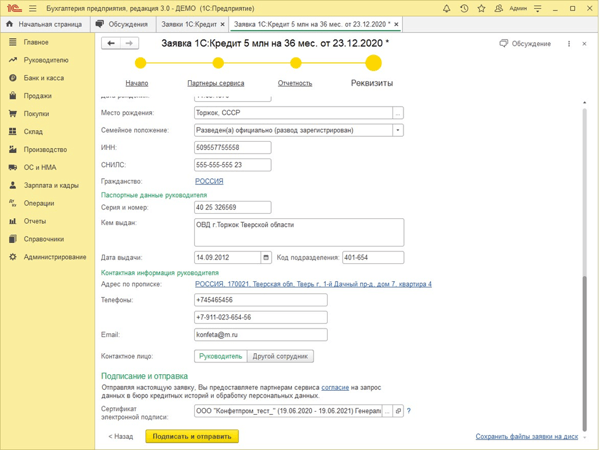Open the calendar picker for Дата выдачи
Image resolution: width=600 pixels, height=450 pixels.
click(266, 258)
